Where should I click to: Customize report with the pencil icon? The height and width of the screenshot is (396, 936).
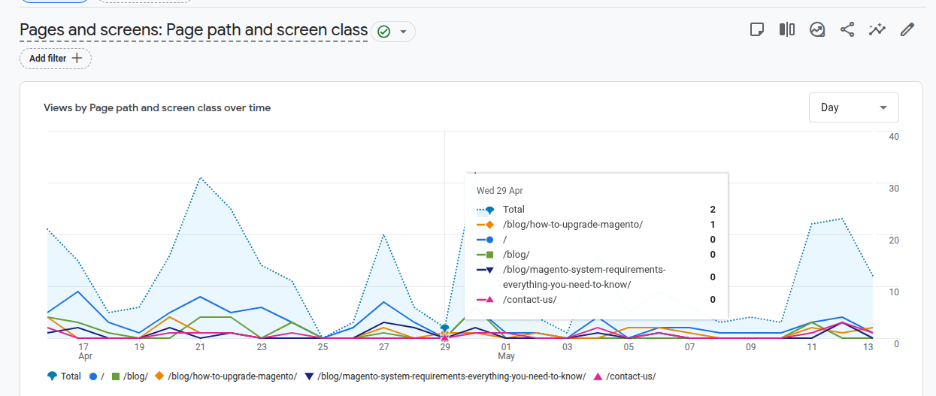pos(907,29)
